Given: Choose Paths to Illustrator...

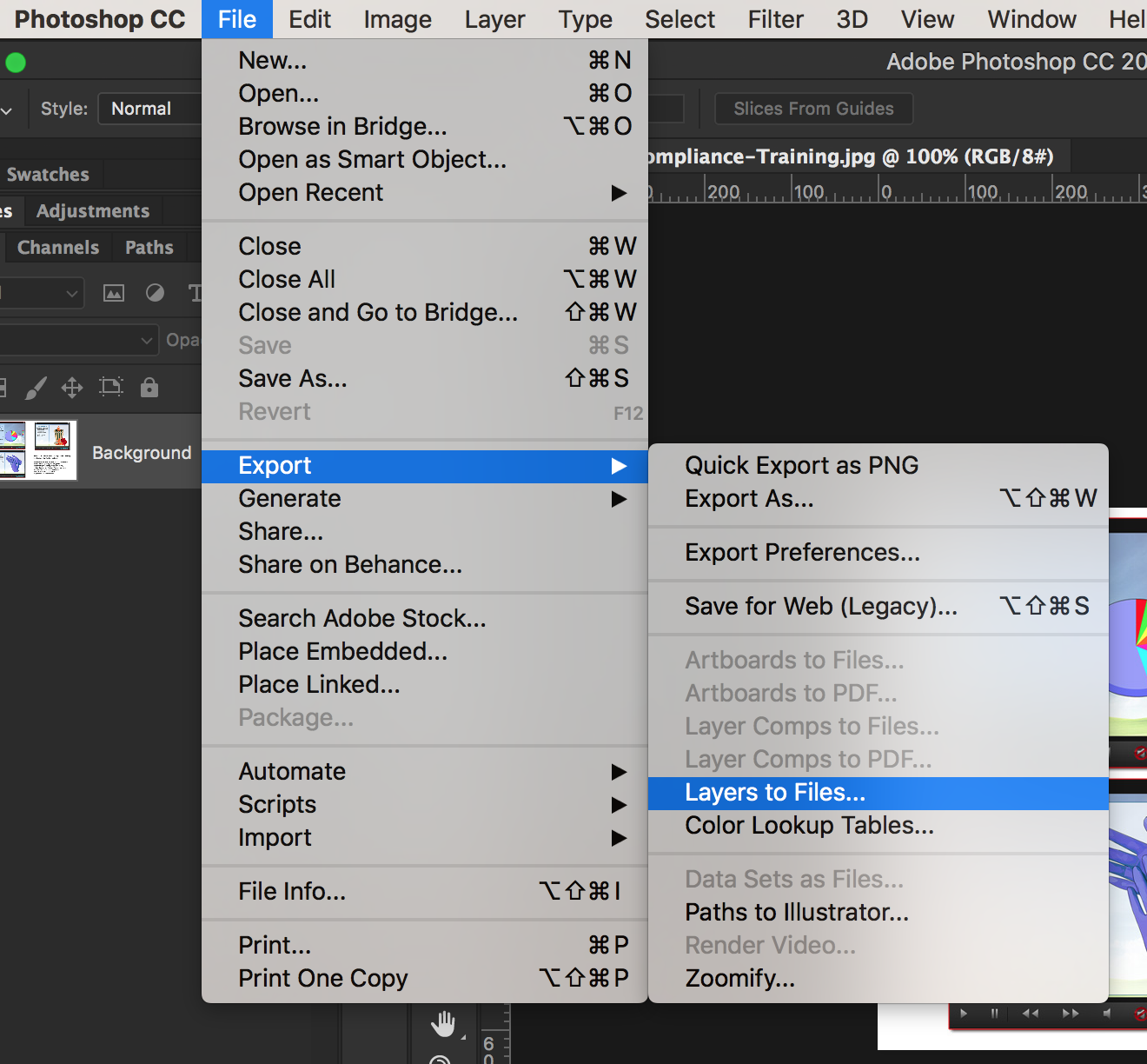Looking at the screenshot, I should [878, 913].
